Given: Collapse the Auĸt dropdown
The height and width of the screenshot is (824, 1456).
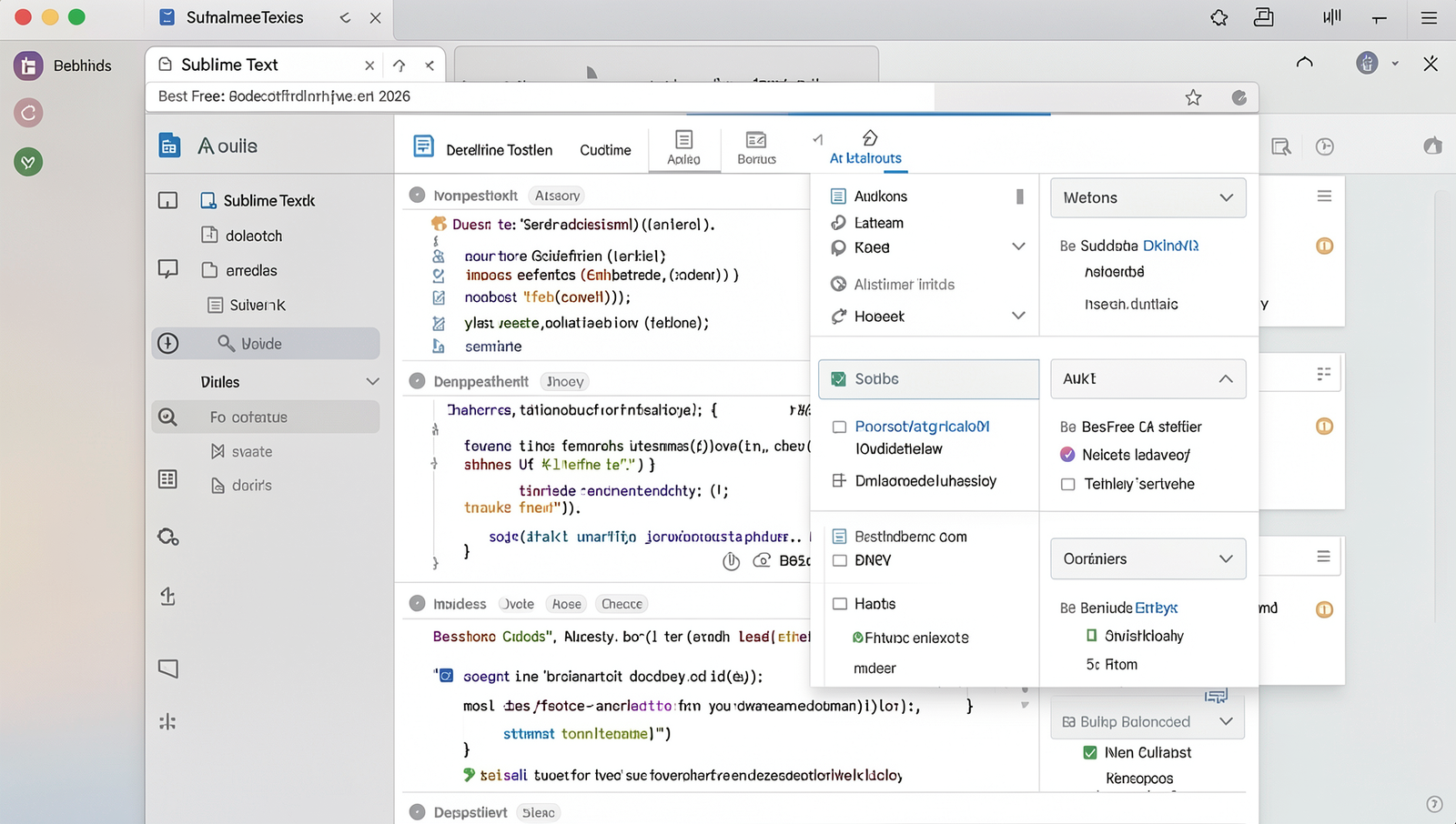Looking at the screenshot, I should pos(1148,378).
